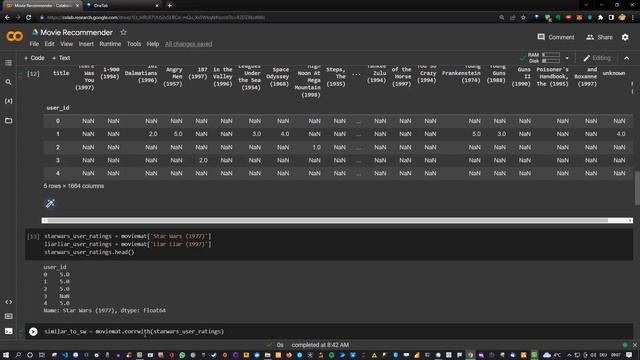Click the vertical page scrollbar thumb
The width and height of the screenshot is (640, 360).
point(637,188)
